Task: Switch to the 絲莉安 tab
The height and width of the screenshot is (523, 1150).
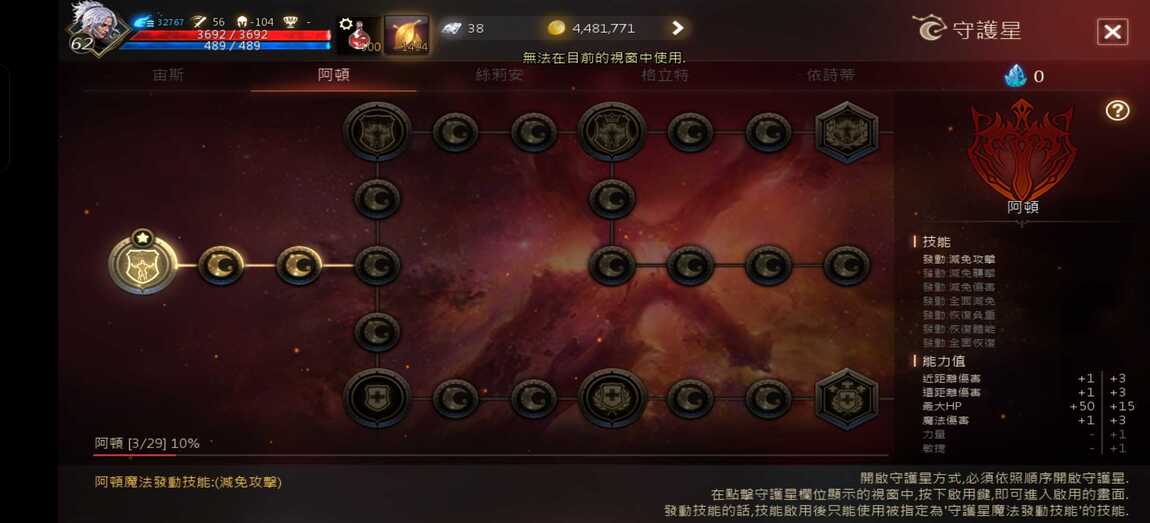Action: tap(499, 76)
